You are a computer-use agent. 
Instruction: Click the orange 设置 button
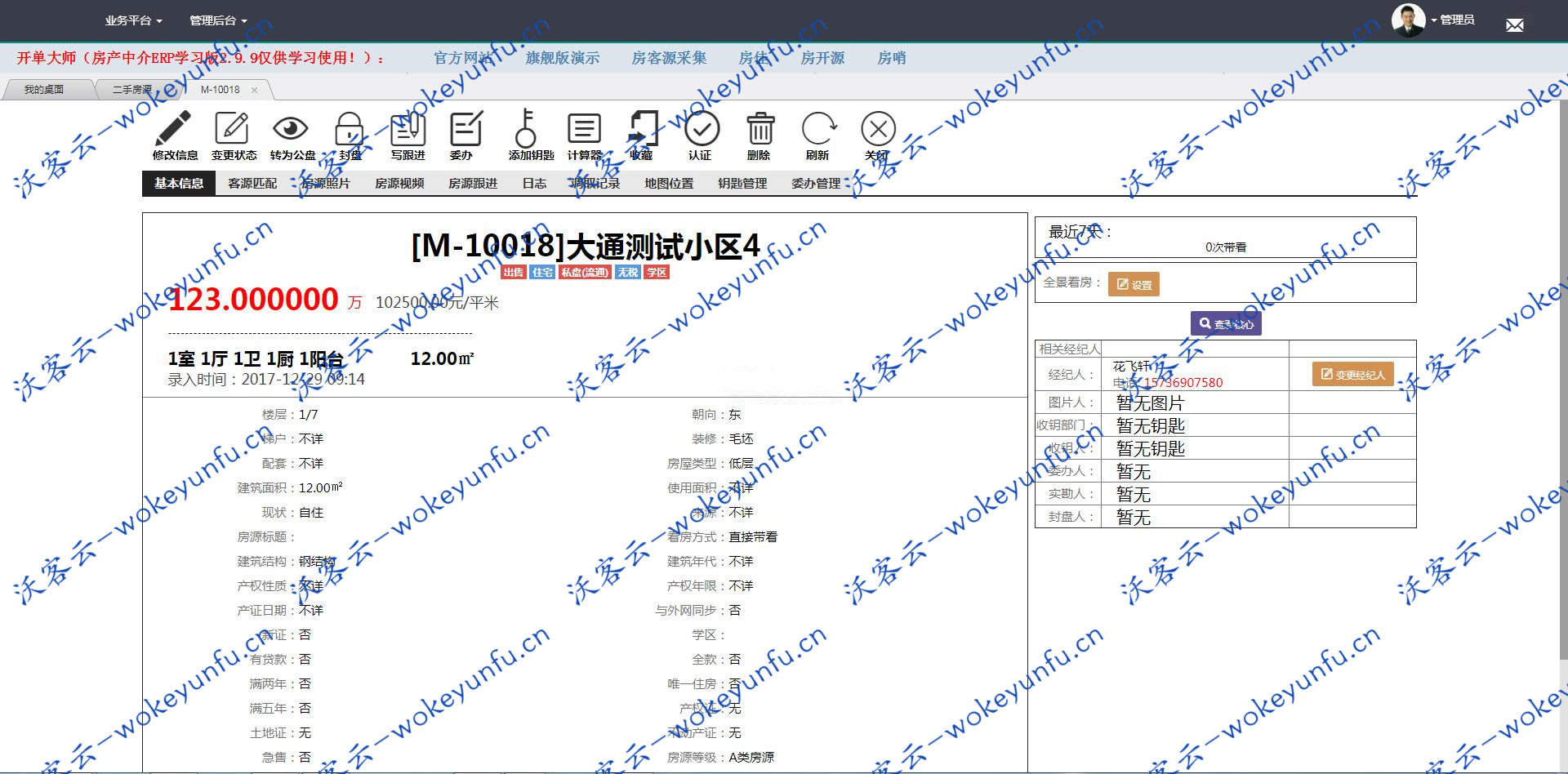coord(1134,284)
